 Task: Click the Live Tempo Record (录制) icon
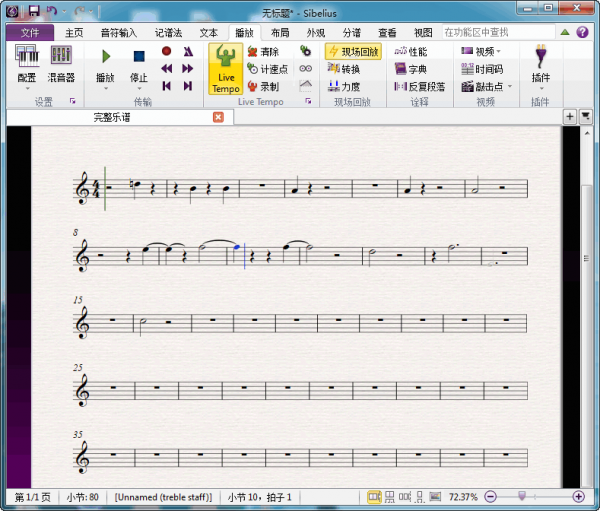pos(262,86)
